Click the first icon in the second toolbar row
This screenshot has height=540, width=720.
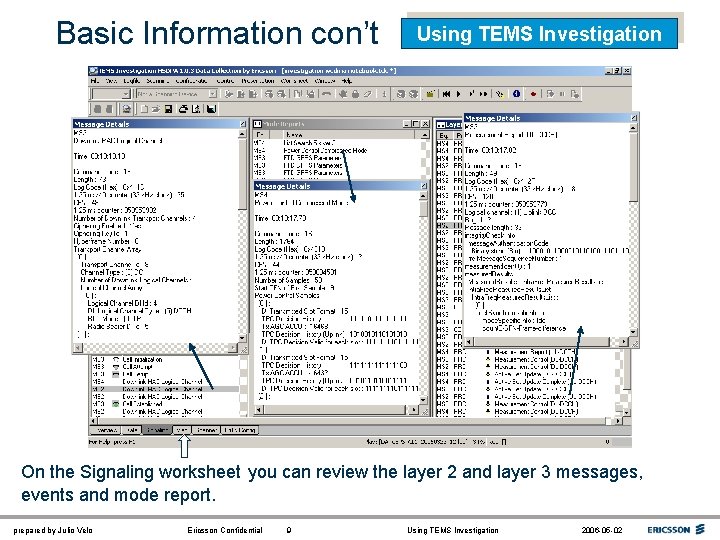point(97,109)
